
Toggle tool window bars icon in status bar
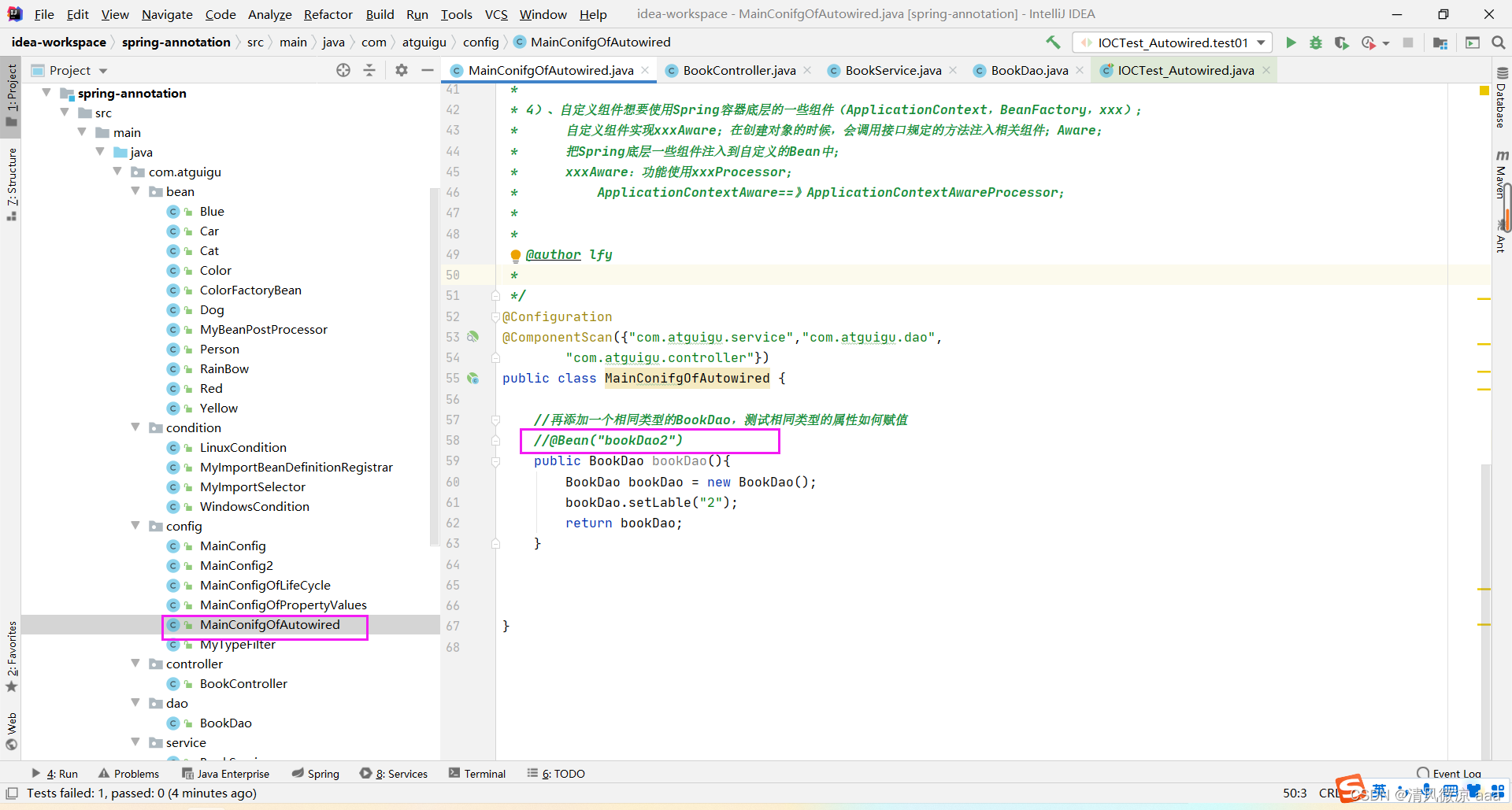(12, 793)
